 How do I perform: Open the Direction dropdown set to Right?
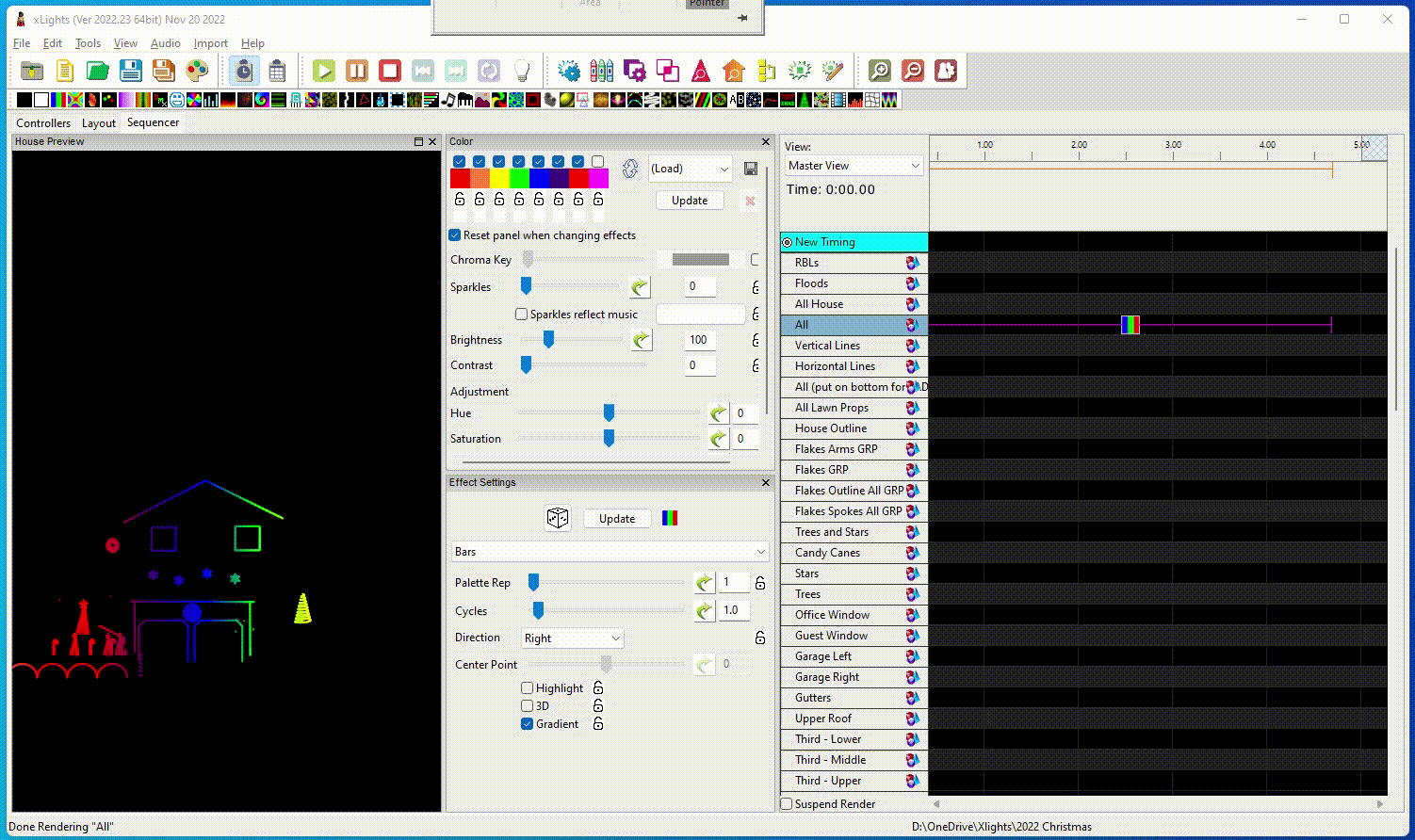572,638
